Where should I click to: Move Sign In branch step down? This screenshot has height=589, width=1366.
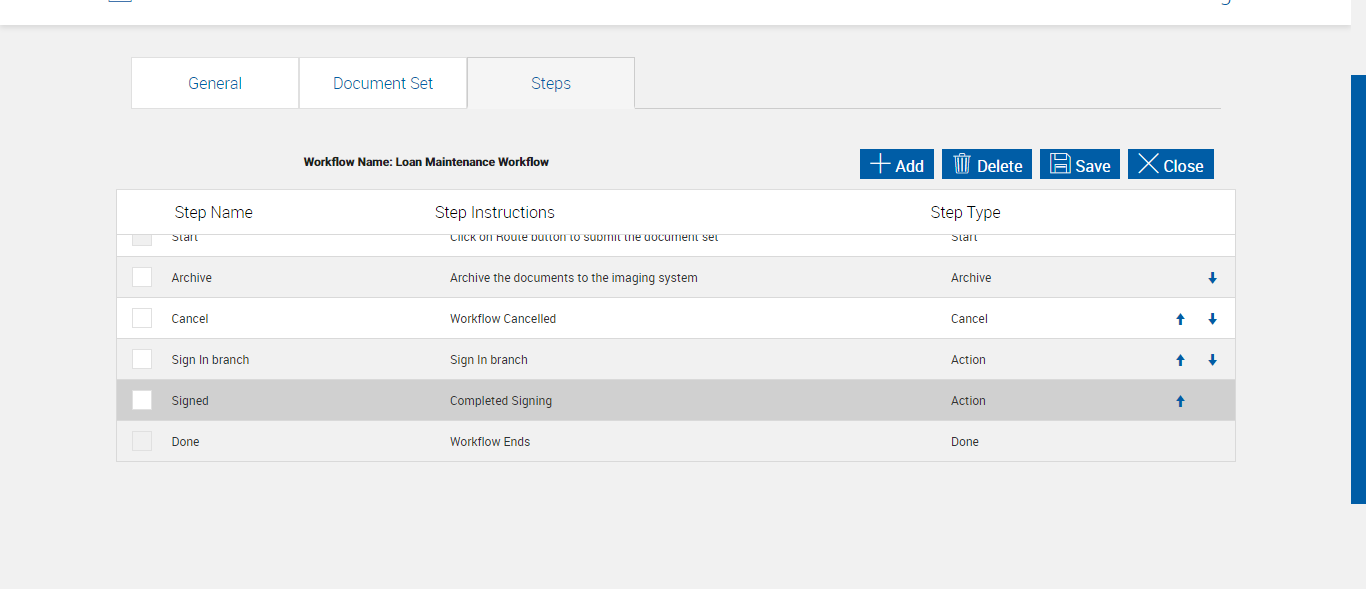tap(1212, 360)
